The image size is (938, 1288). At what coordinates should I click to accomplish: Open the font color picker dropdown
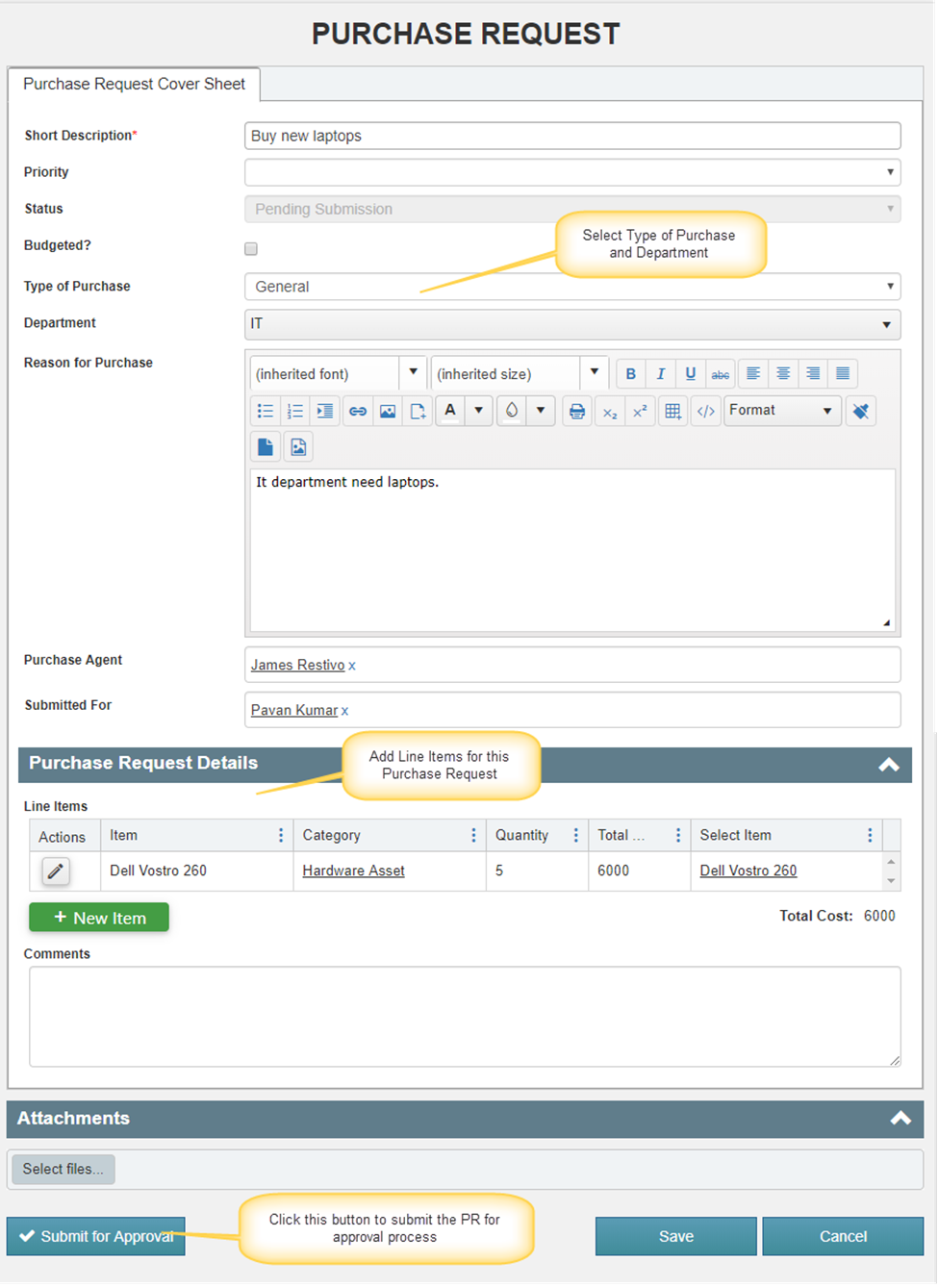pyautogui.click(x=478, y=411)
